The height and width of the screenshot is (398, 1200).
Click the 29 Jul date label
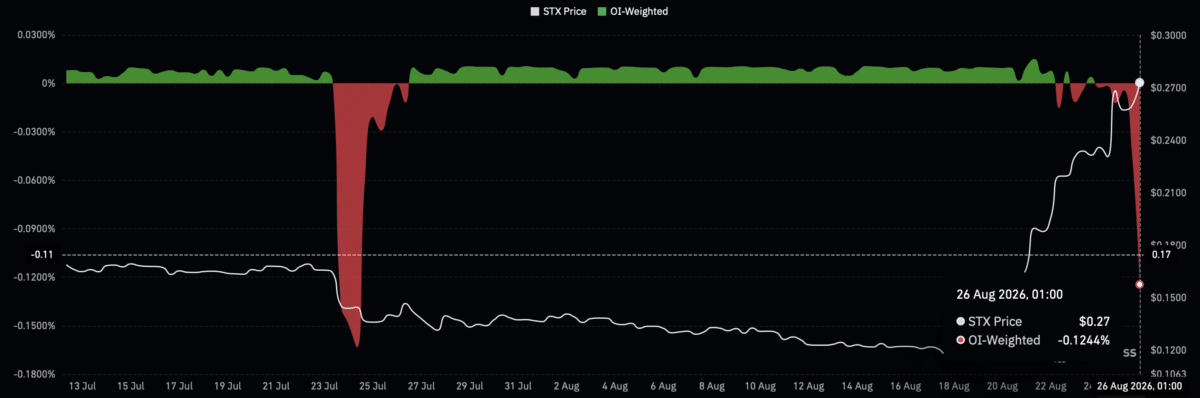(469, 385)
